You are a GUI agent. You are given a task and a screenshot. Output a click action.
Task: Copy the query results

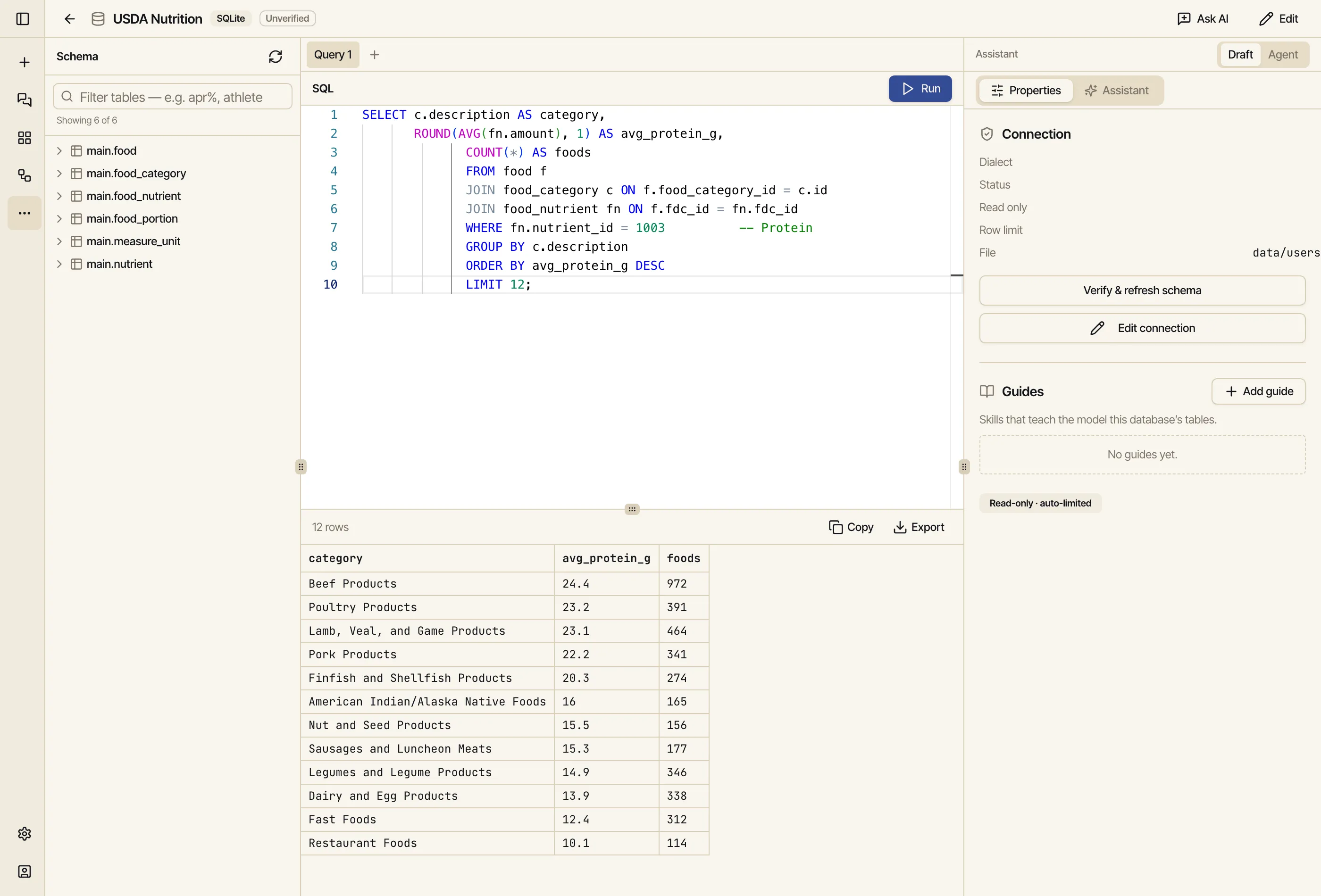(x=851, y=527)
